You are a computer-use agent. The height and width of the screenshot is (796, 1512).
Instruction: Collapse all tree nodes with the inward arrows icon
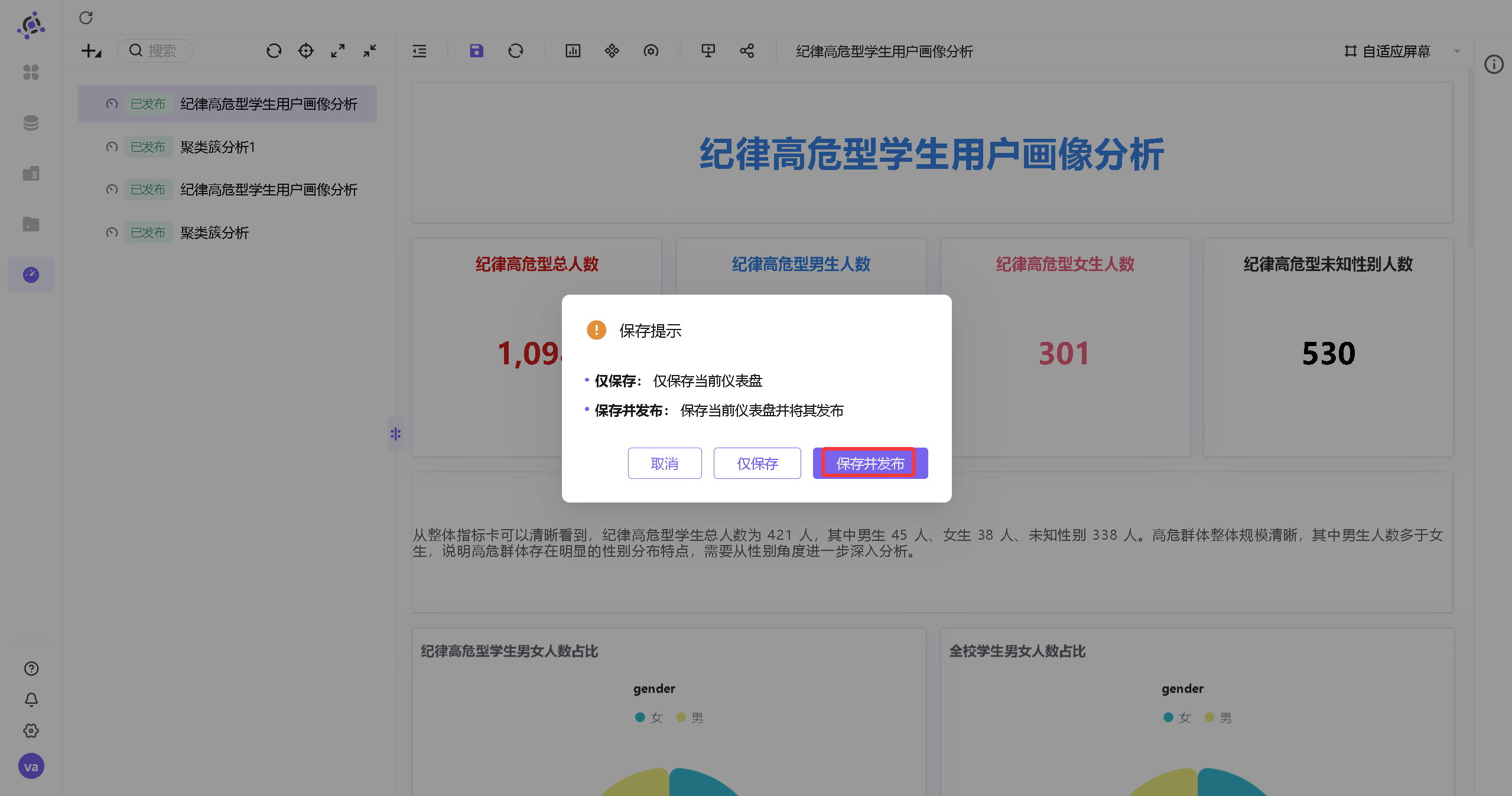[370, 51]
